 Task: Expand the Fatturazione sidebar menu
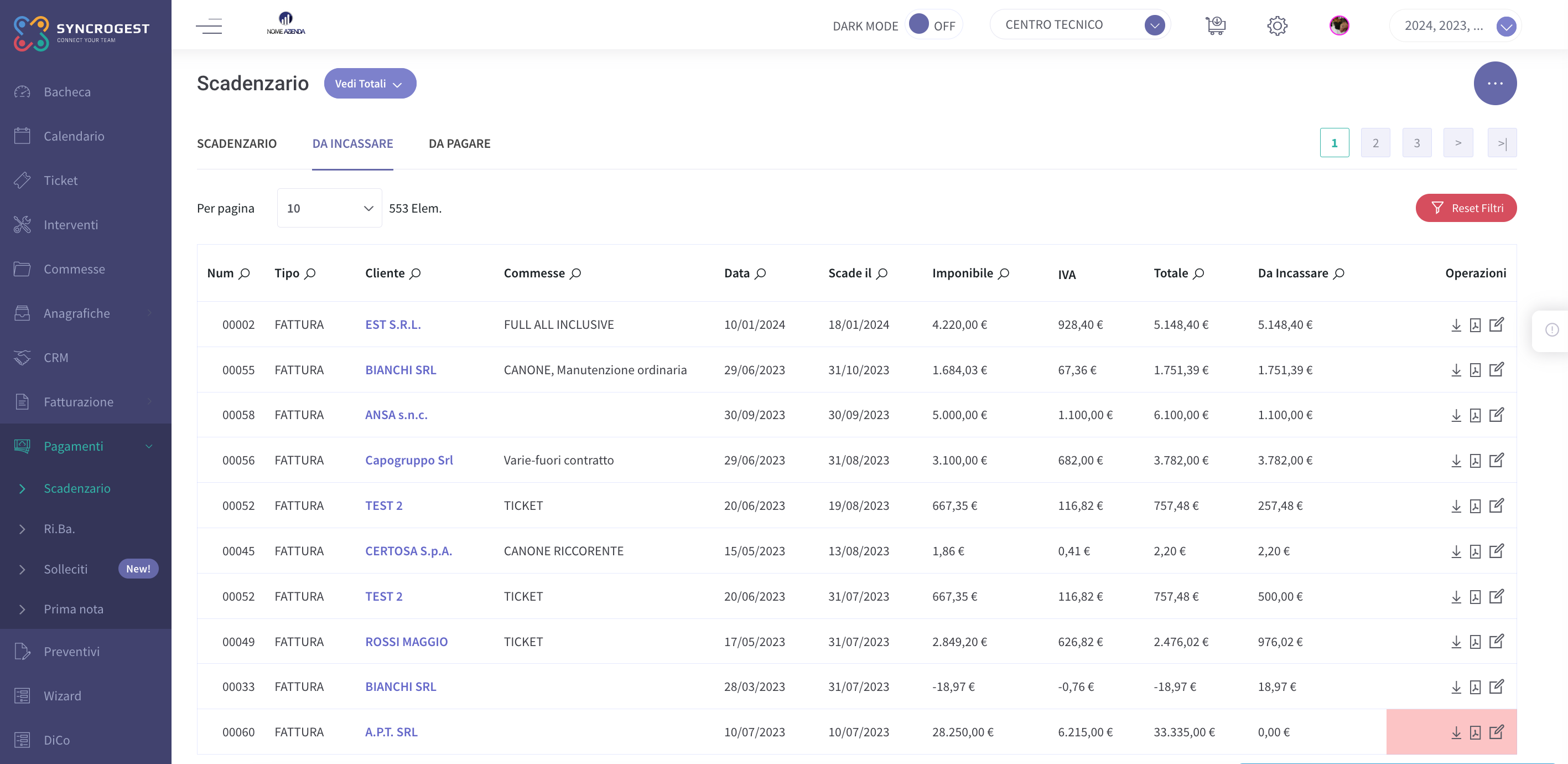85,401
